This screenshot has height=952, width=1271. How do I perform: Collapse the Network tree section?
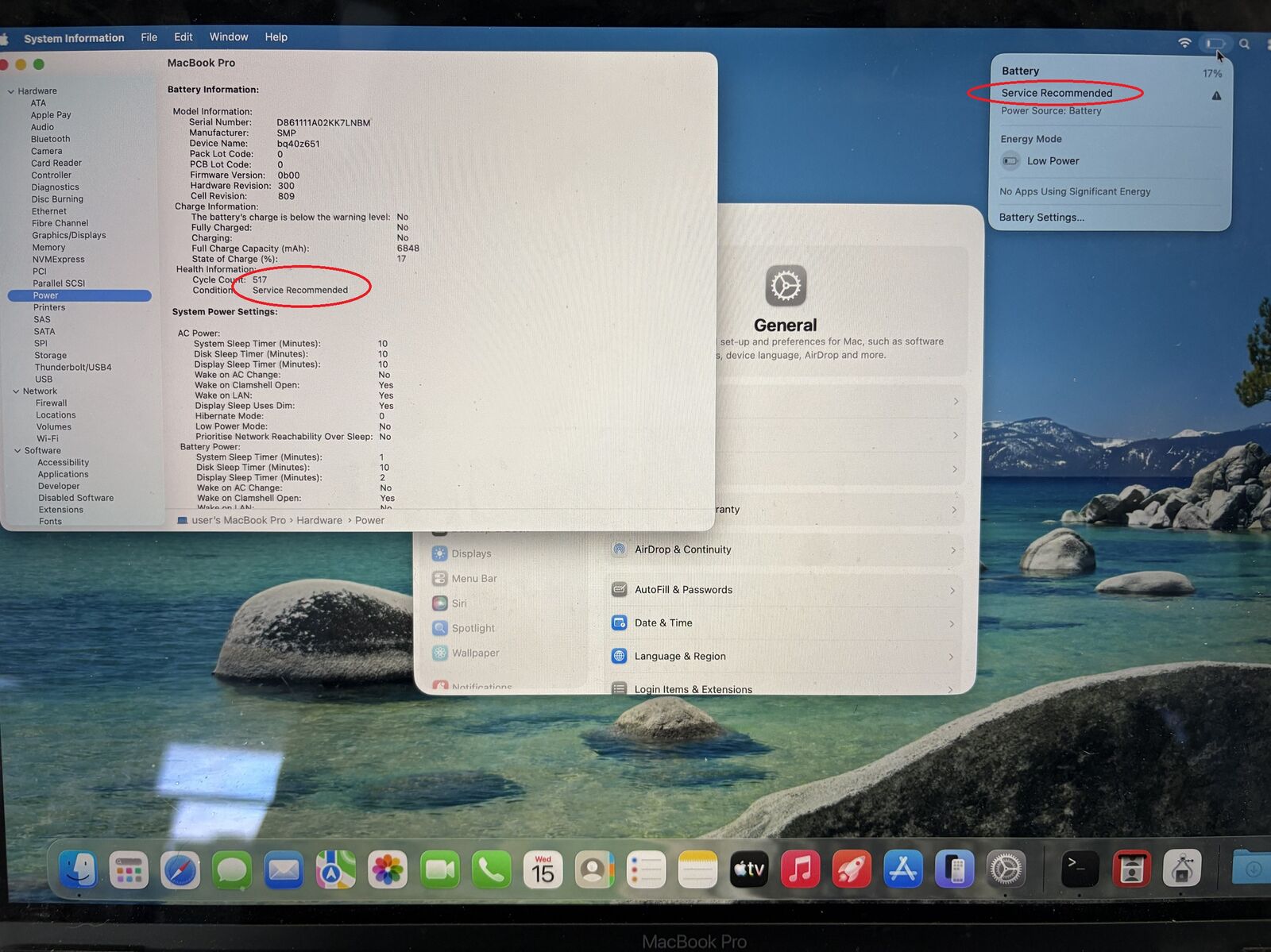point(16,391)
